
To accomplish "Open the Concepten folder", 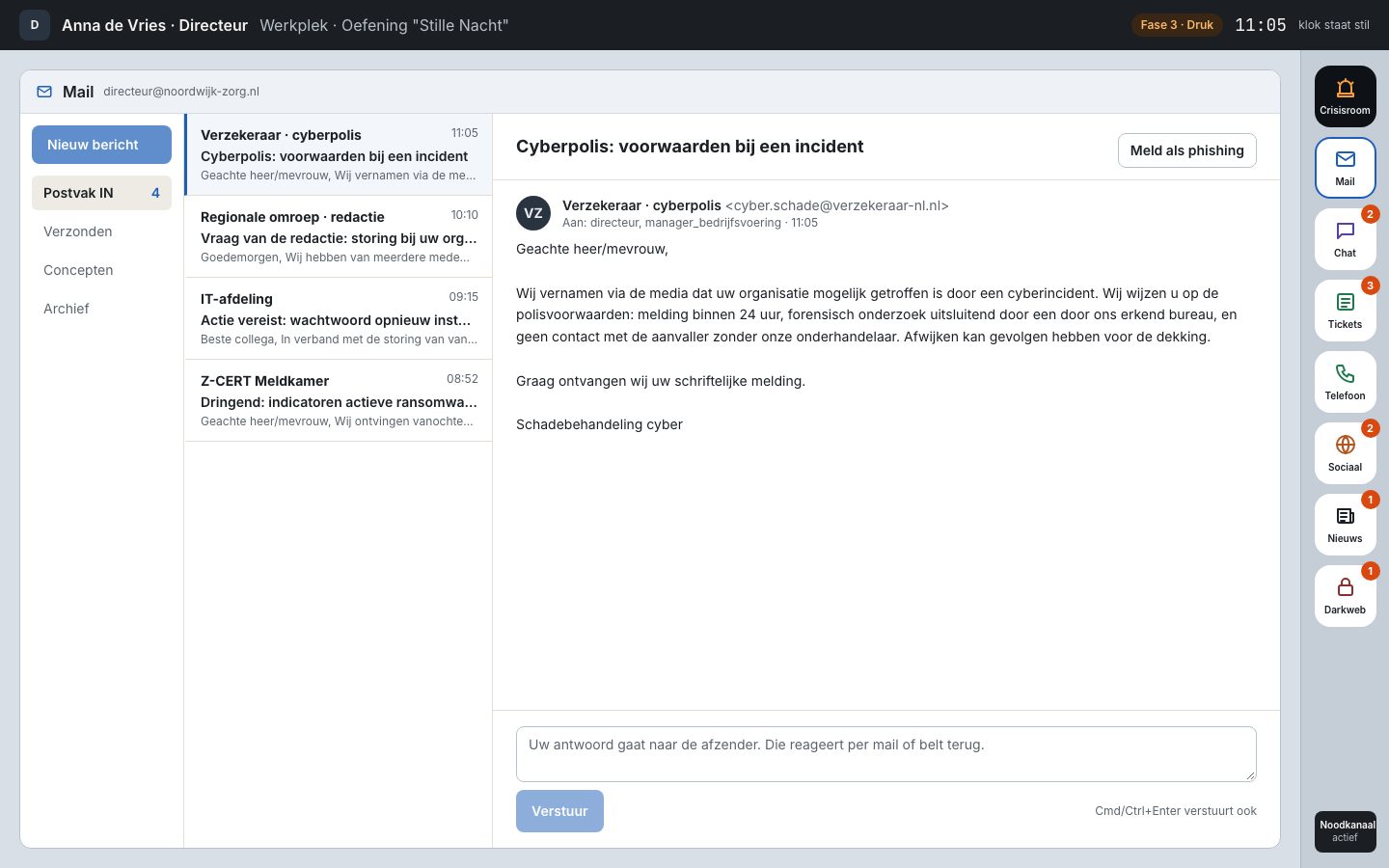I will point(101,270).
